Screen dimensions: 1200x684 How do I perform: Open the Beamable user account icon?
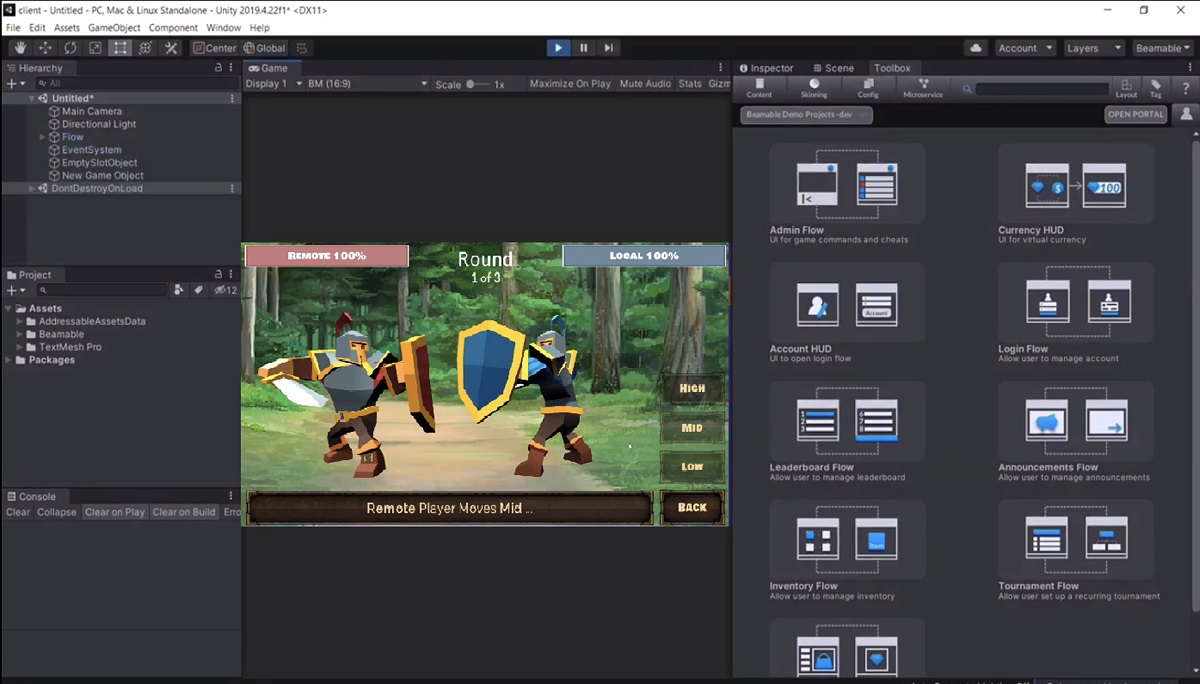point(1186,114)
